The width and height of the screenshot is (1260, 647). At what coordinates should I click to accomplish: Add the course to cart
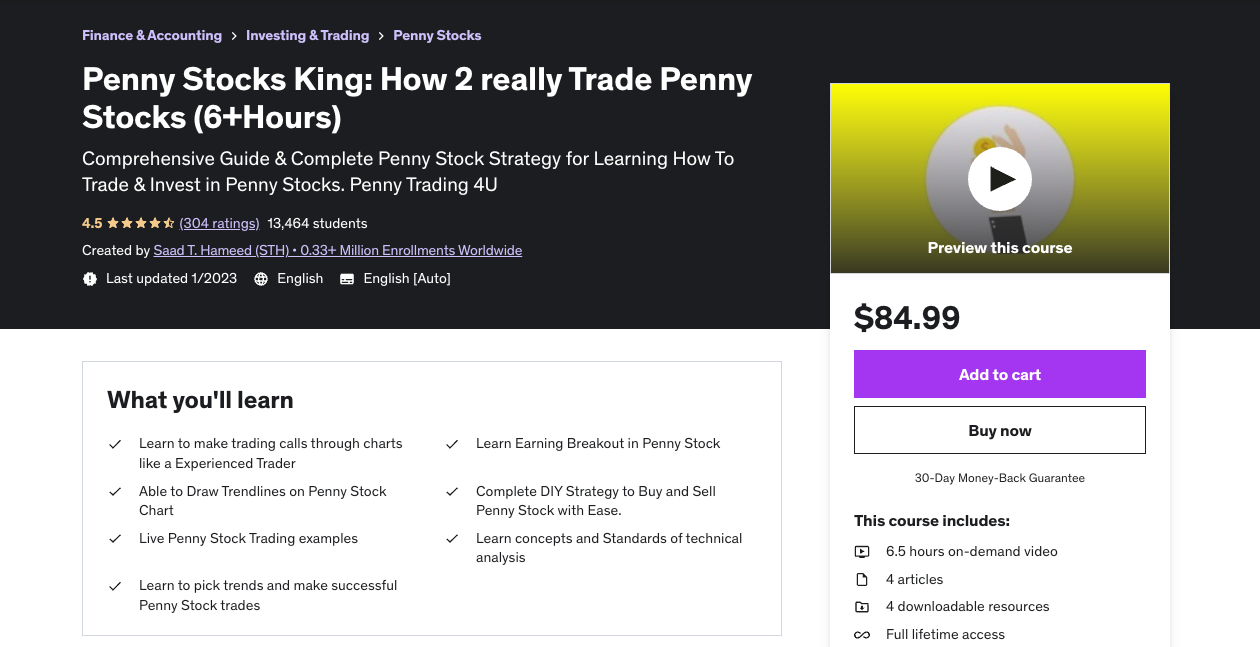pos(999,374)
